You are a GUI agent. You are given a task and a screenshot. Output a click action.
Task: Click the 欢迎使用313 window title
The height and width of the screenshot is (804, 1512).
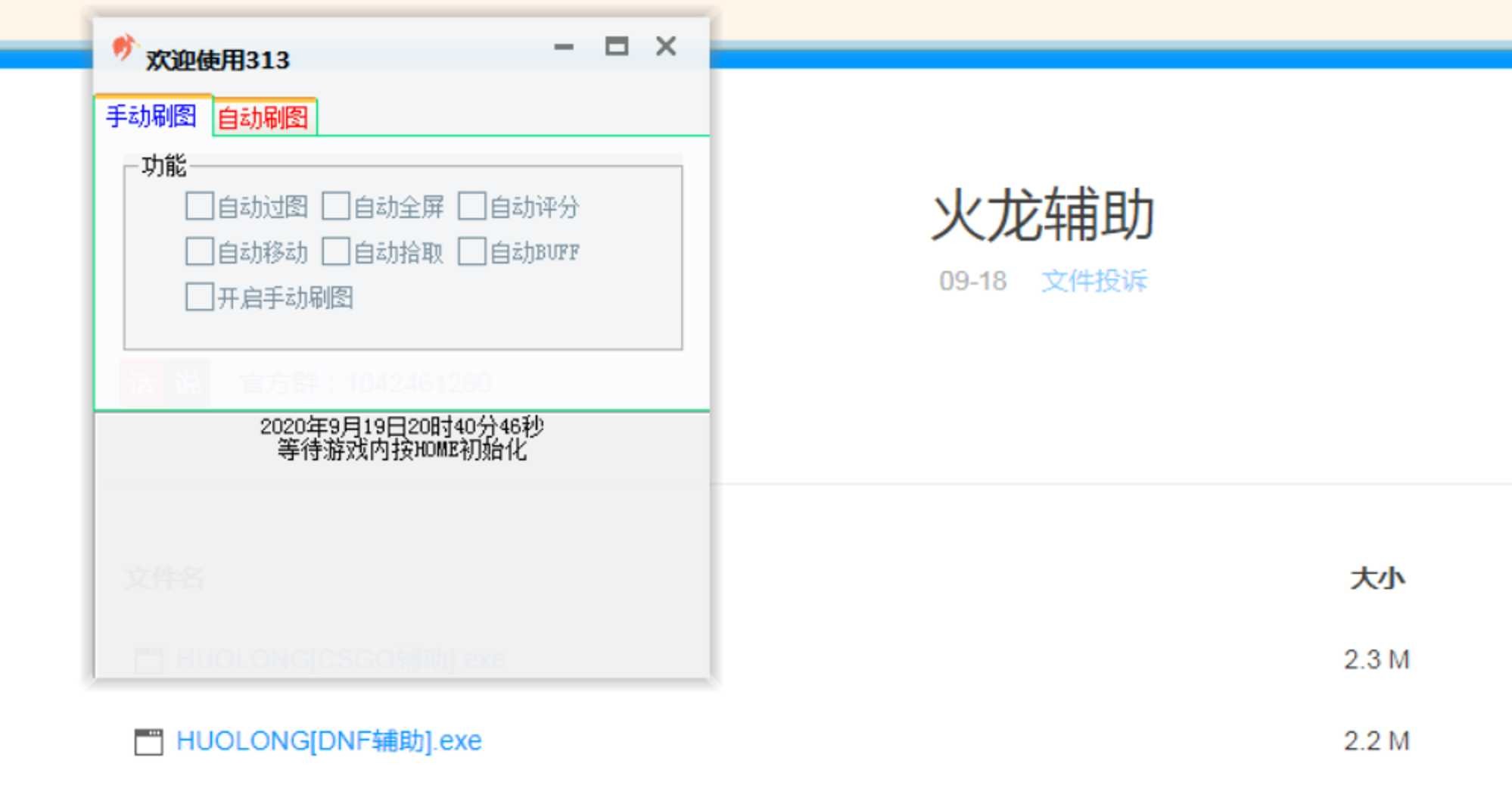218,60
